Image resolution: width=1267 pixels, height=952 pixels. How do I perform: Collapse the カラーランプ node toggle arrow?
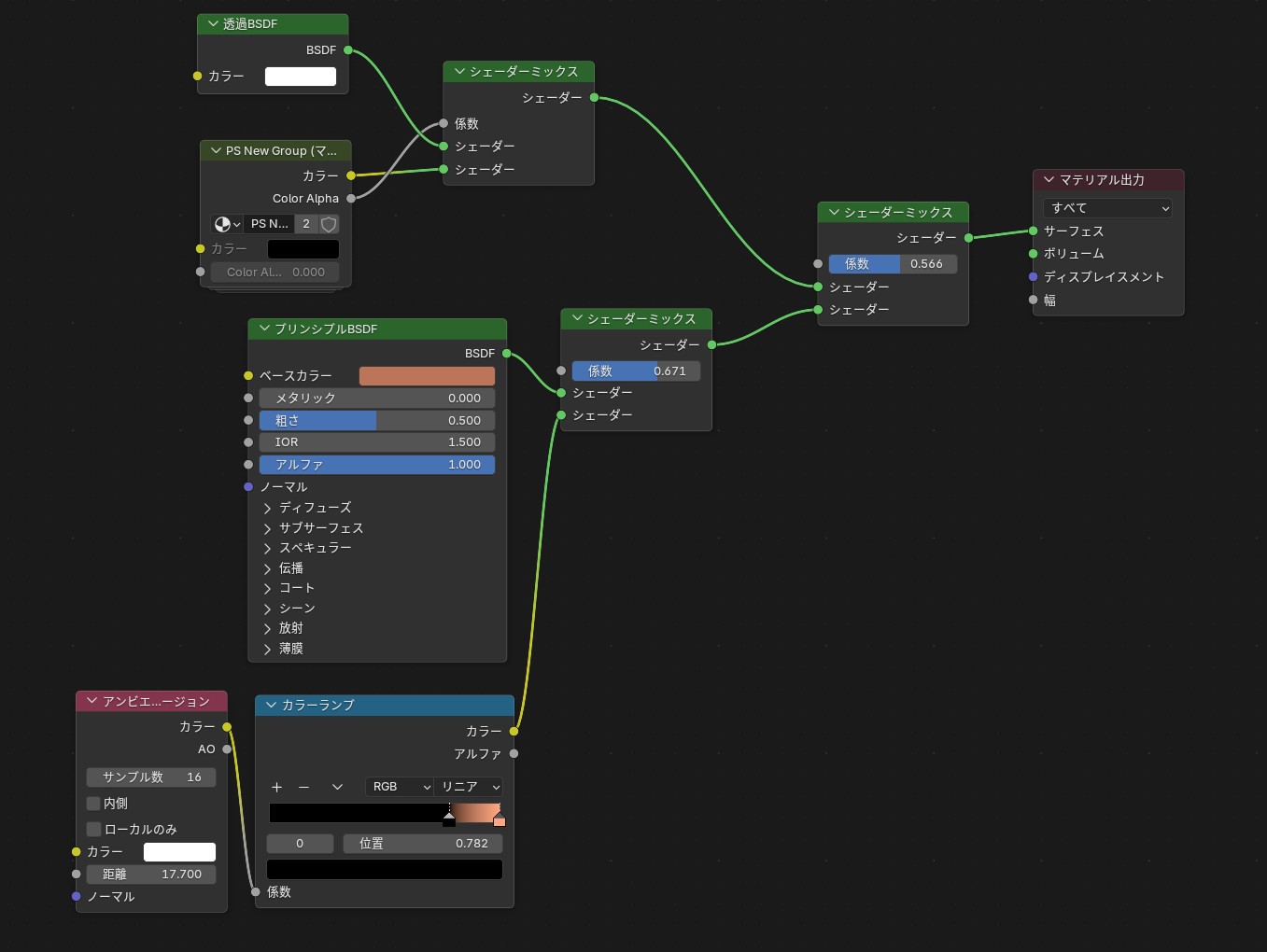272,706
